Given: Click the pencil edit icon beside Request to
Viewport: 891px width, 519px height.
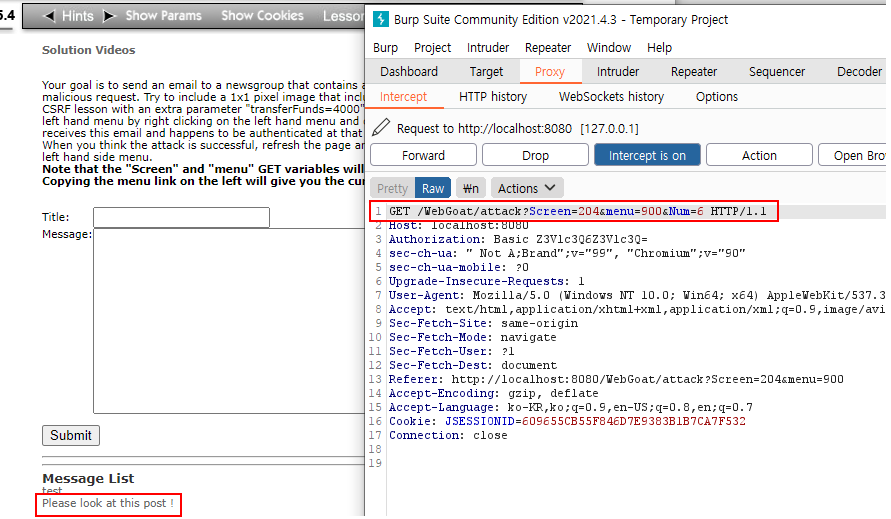Looking at the screenshot, I should point(381,127).
